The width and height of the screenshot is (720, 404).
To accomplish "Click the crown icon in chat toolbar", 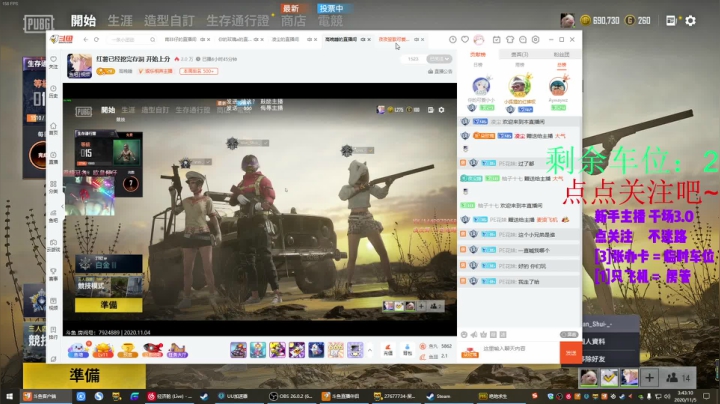I will point(483,335).
